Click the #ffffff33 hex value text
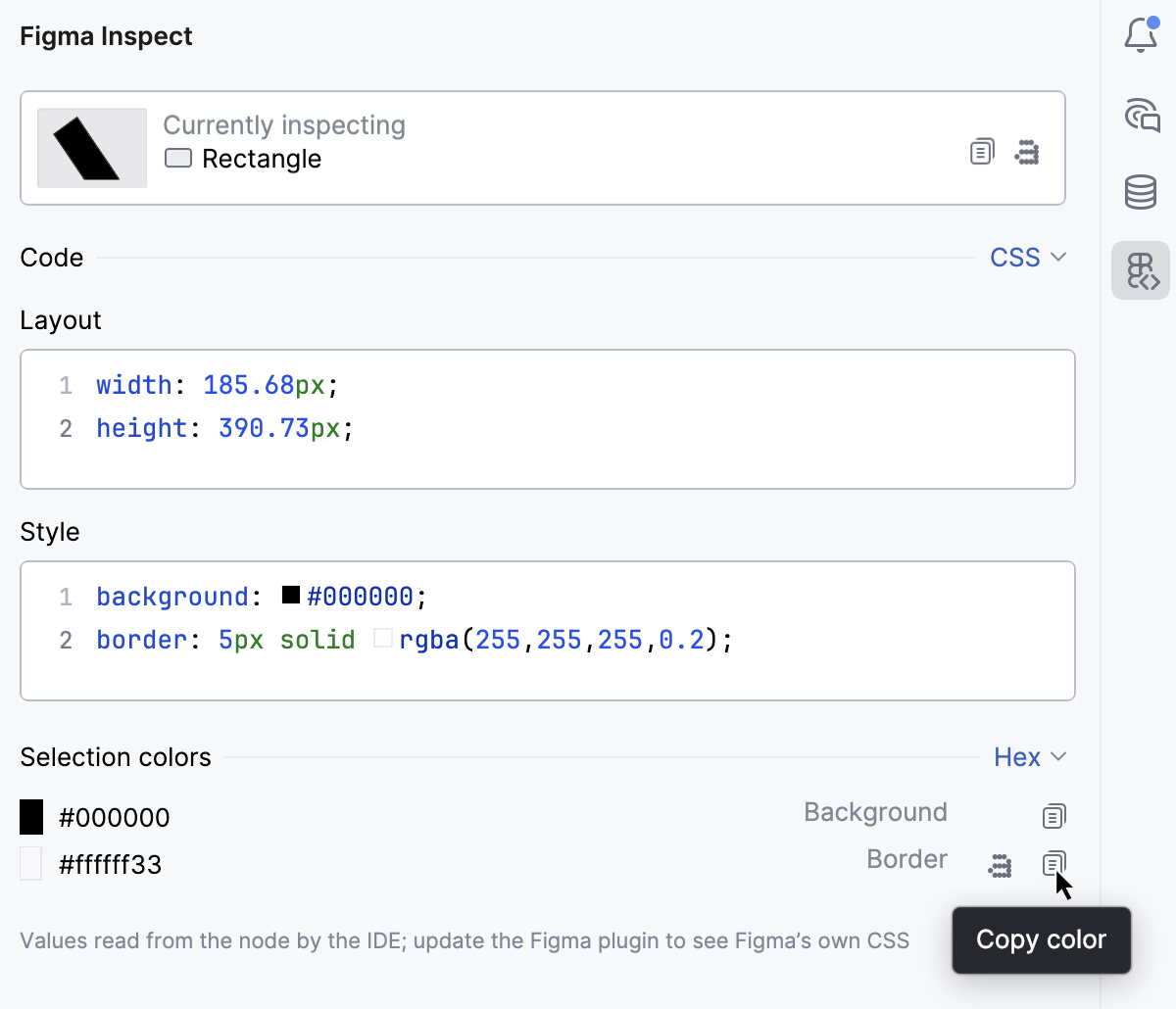The height and width of the screenshot is (1009, 1176). [111, 865]
